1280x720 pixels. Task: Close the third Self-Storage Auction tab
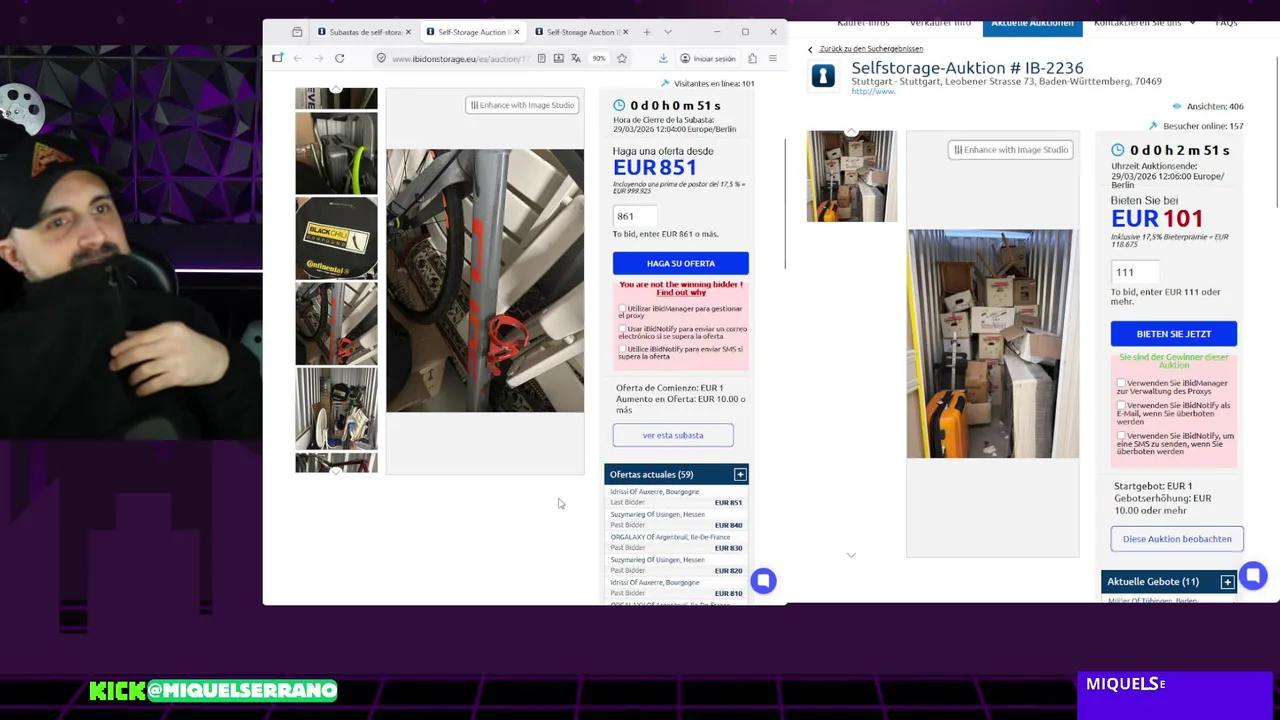[x=626, y=32]
